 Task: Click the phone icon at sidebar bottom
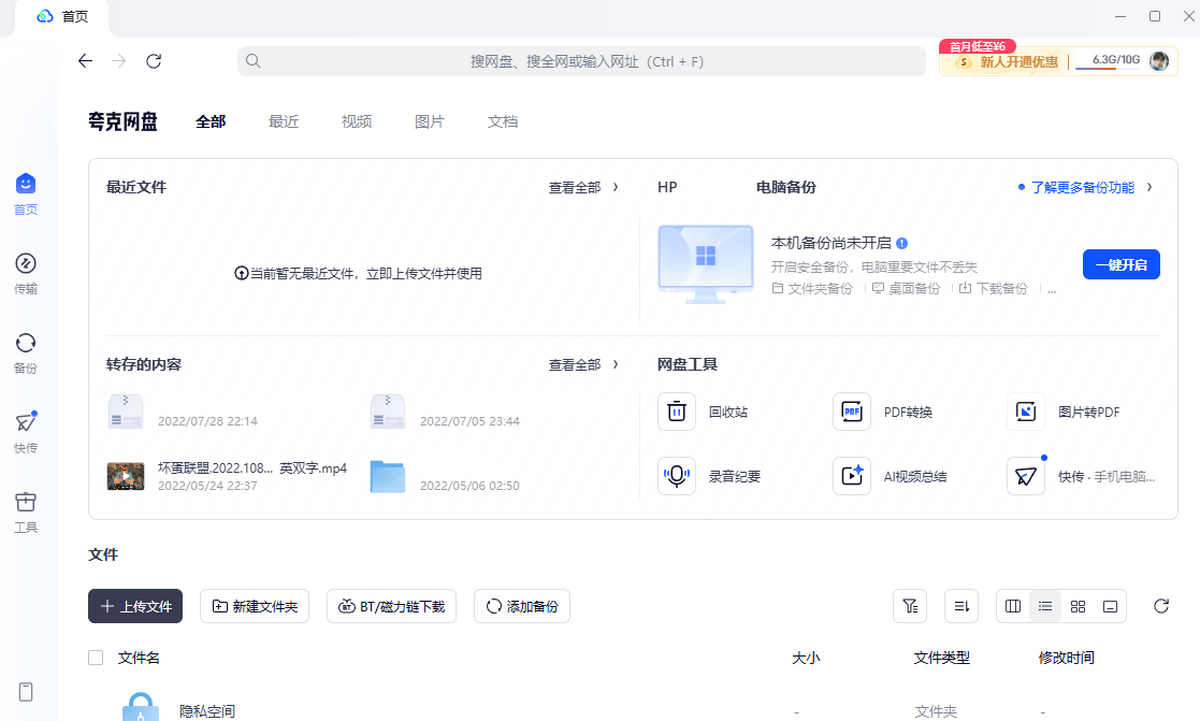[x=26, y=692]
